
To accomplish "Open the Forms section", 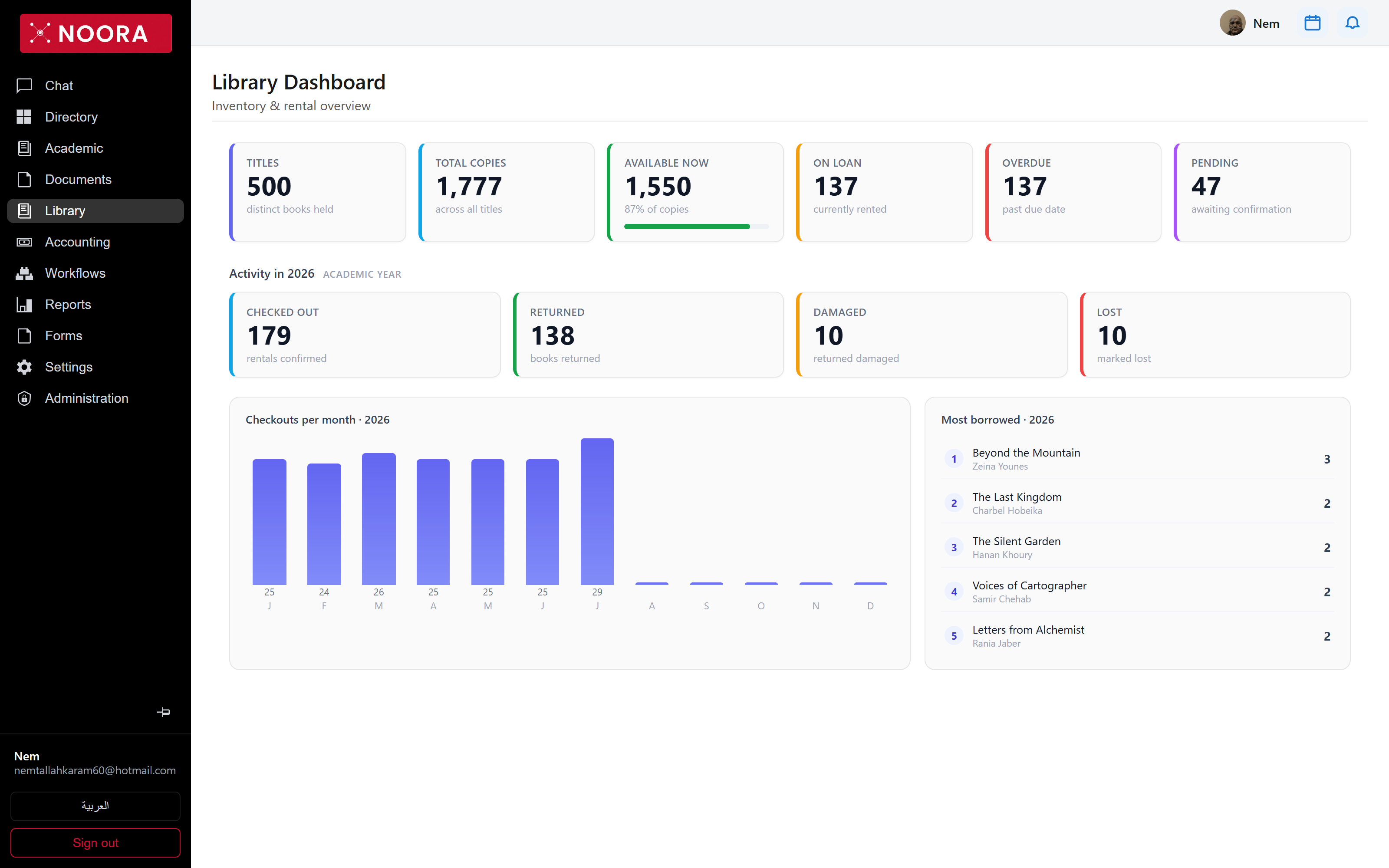I will (95, 336).
